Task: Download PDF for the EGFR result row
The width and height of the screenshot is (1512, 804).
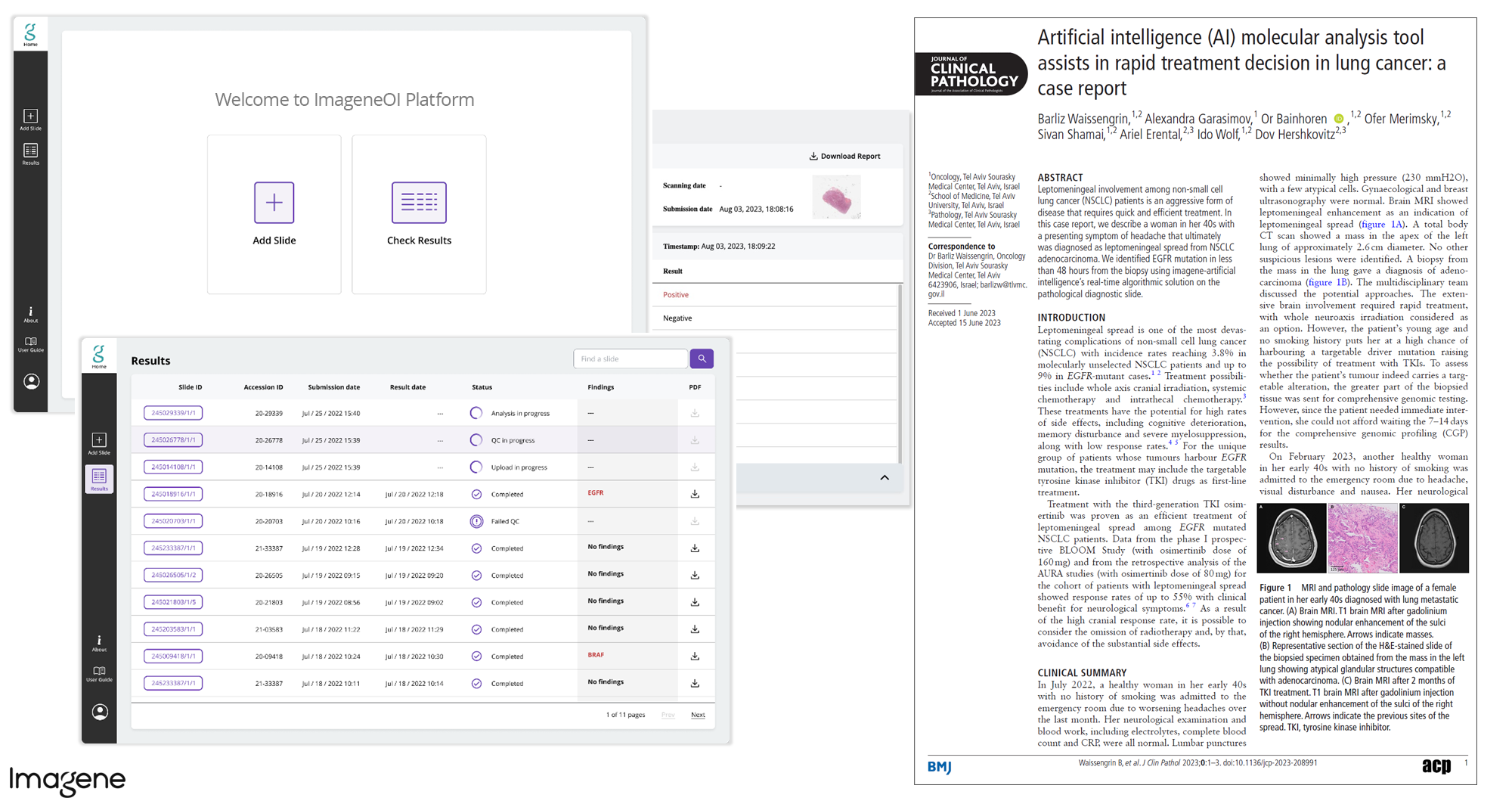Action: 695,494
